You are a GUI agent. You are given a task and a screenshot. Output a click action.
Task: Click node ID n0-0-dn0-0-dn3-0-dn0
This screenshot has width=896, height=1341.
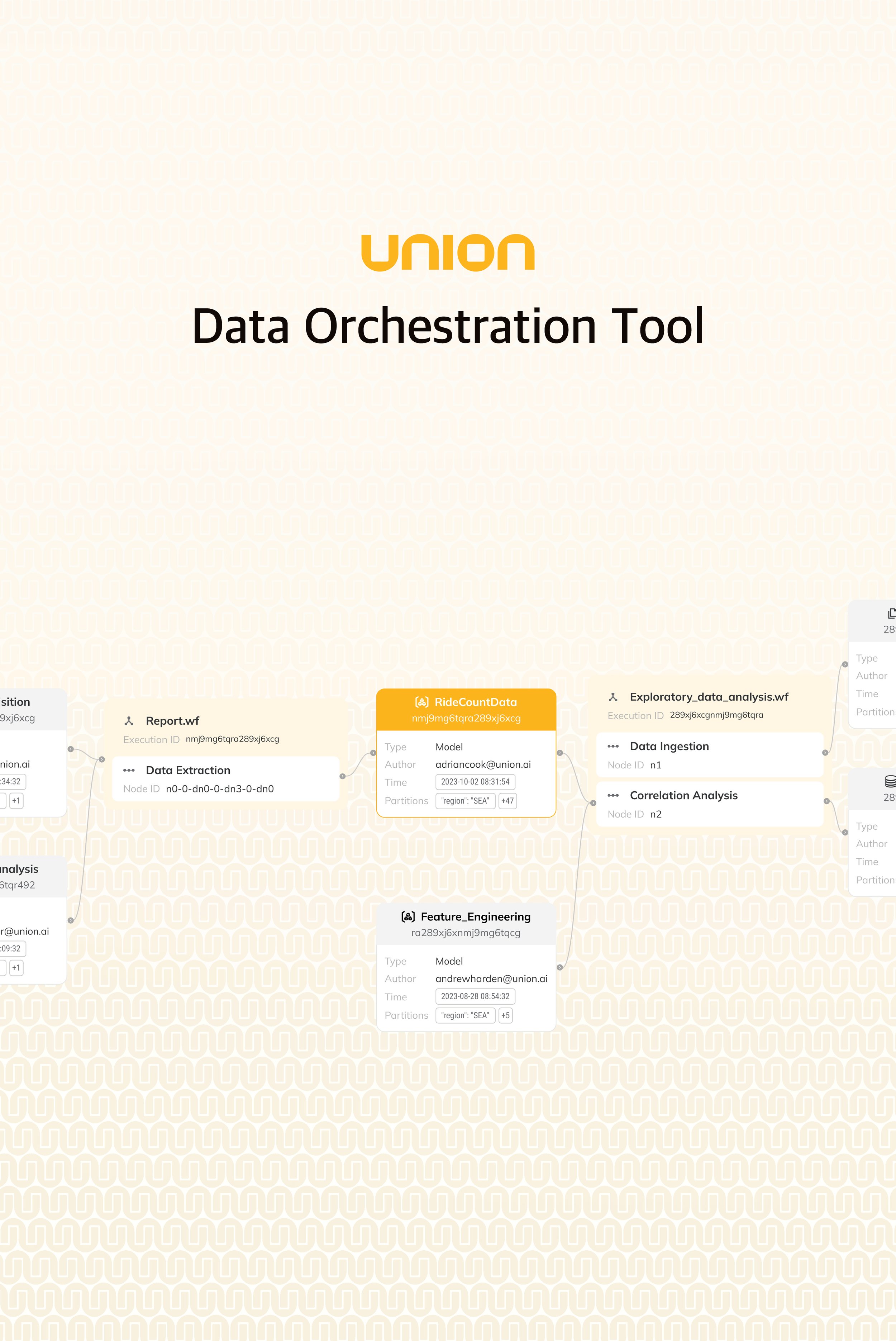click(220, 789)
